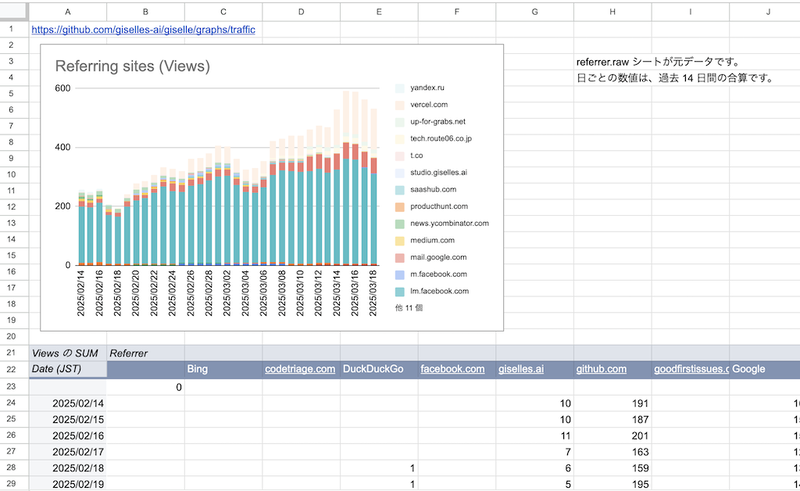Select the 2025/02/14 date cell
The width and height of the screenshot is (800, 491).
point(68,403)
